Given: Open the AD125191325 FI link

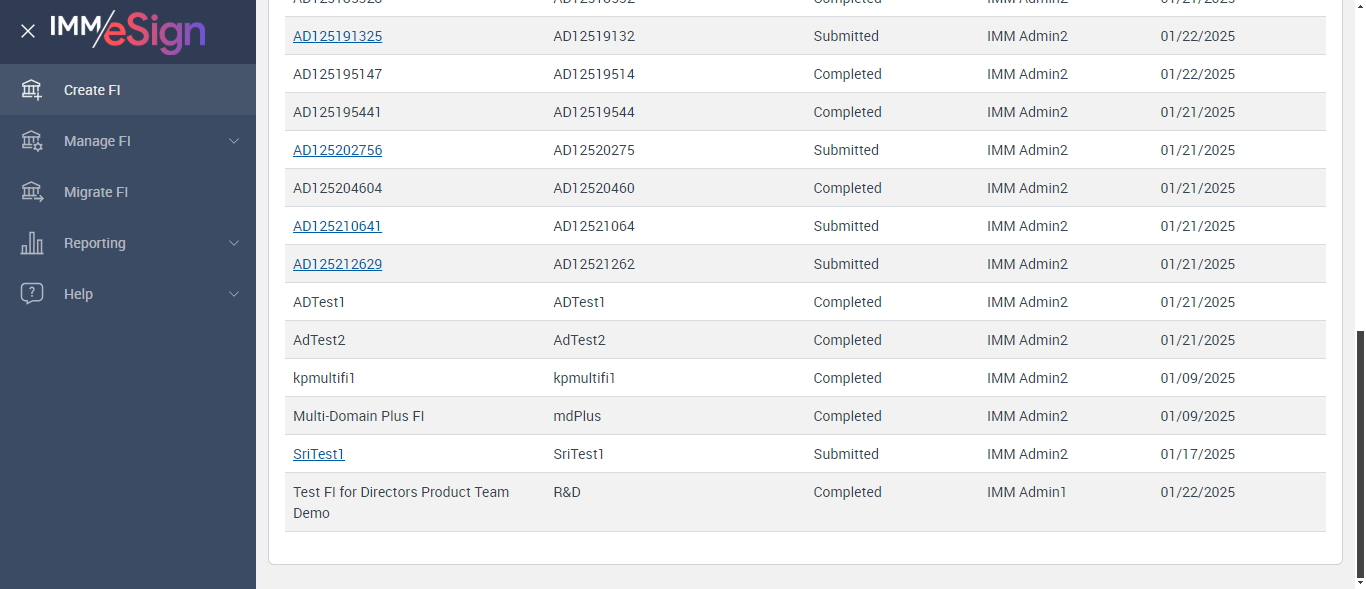Looking at the screenshot, I should point(337,36).
